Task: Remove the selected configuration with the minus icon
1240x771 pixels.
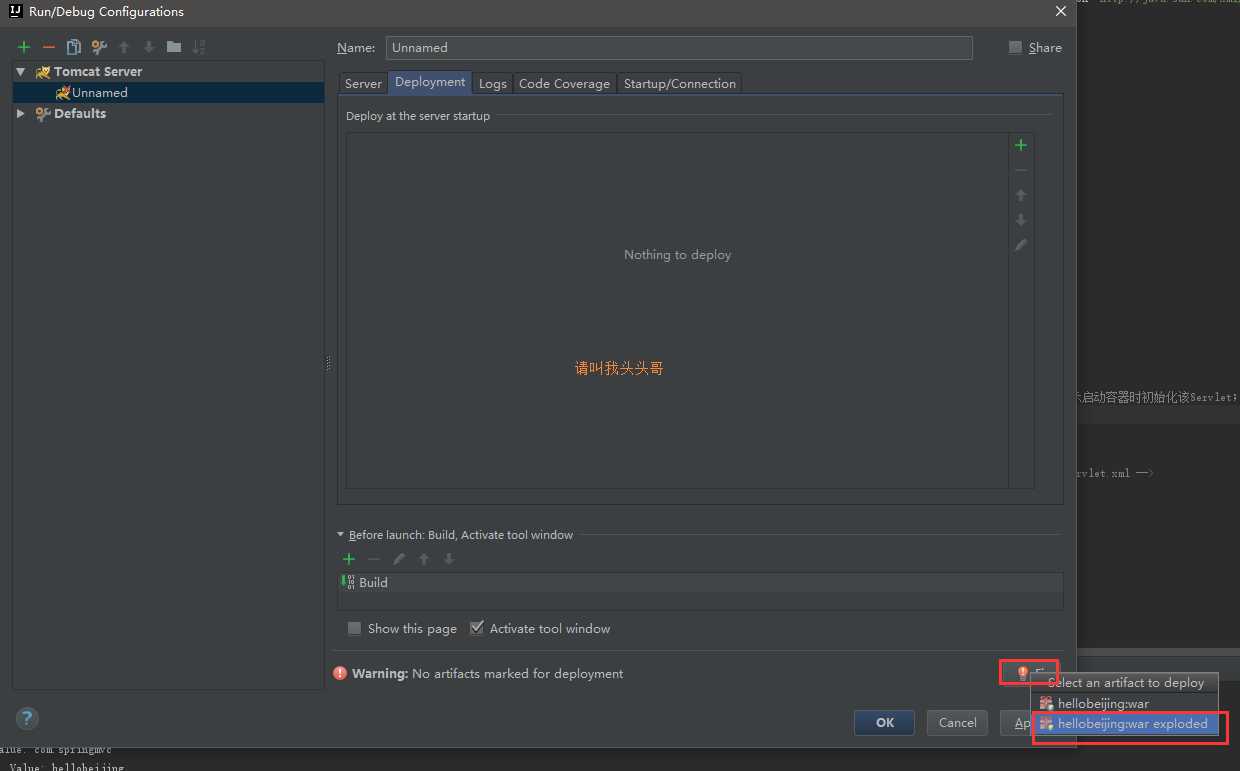Action: coord(49,47)
